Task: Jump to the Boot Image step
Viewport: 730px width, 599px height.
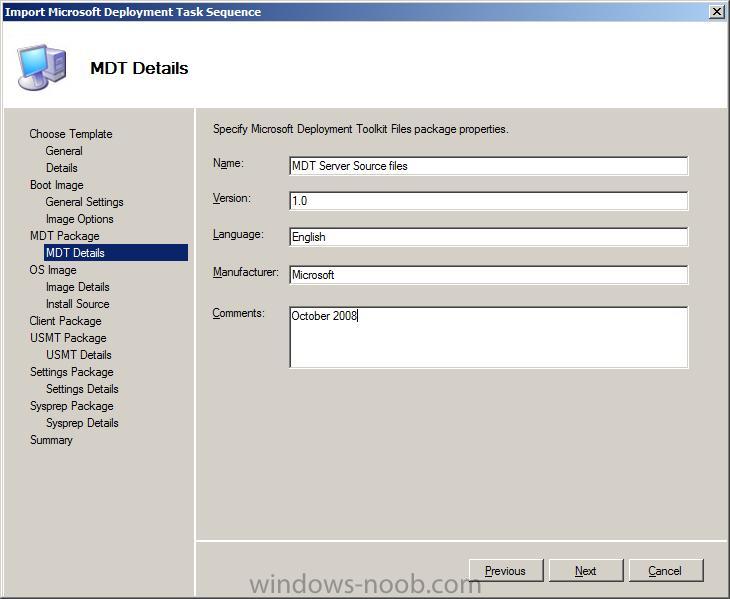Action: [56, 185]
